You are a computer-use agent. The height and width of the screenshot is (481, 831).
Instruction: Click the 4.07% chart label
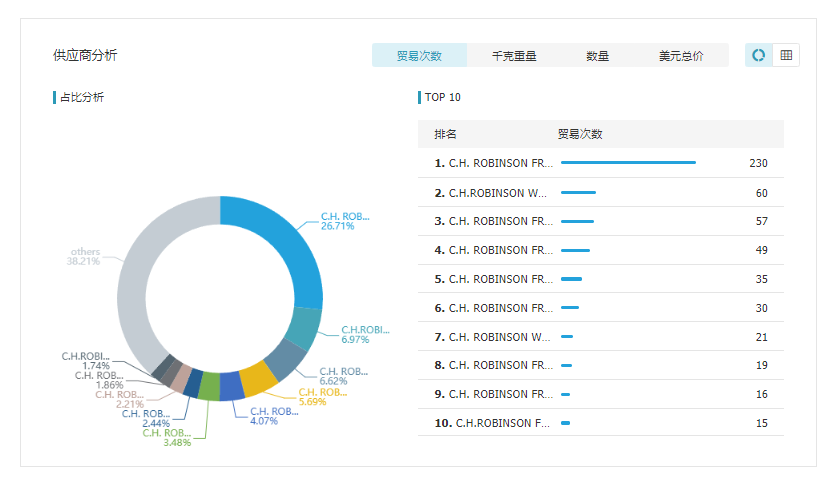click(x=274, y=416)
